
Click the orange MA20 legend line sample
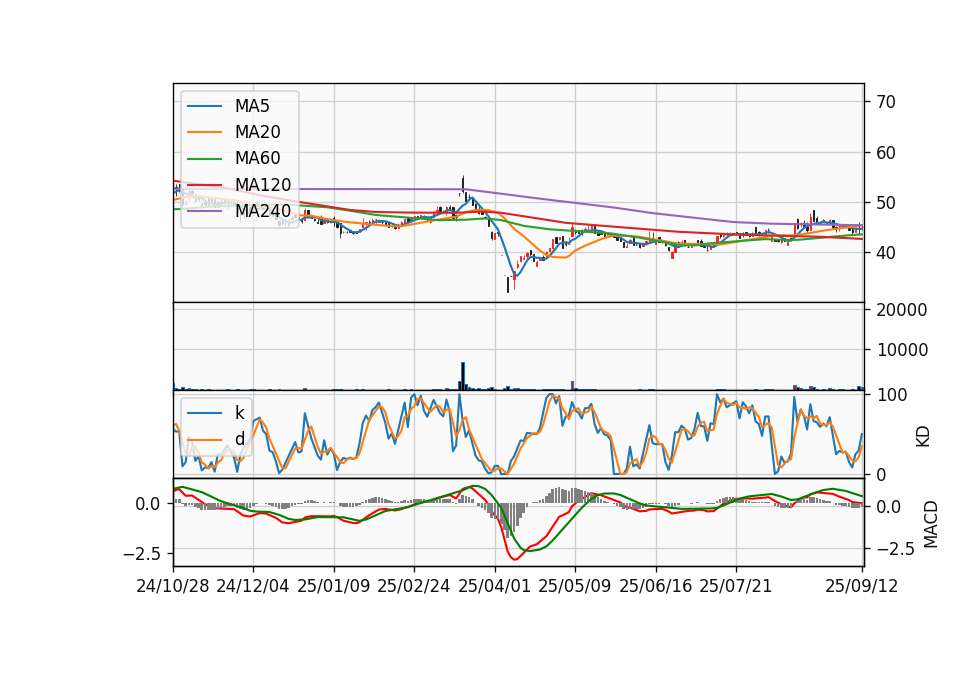click(204, 132)
